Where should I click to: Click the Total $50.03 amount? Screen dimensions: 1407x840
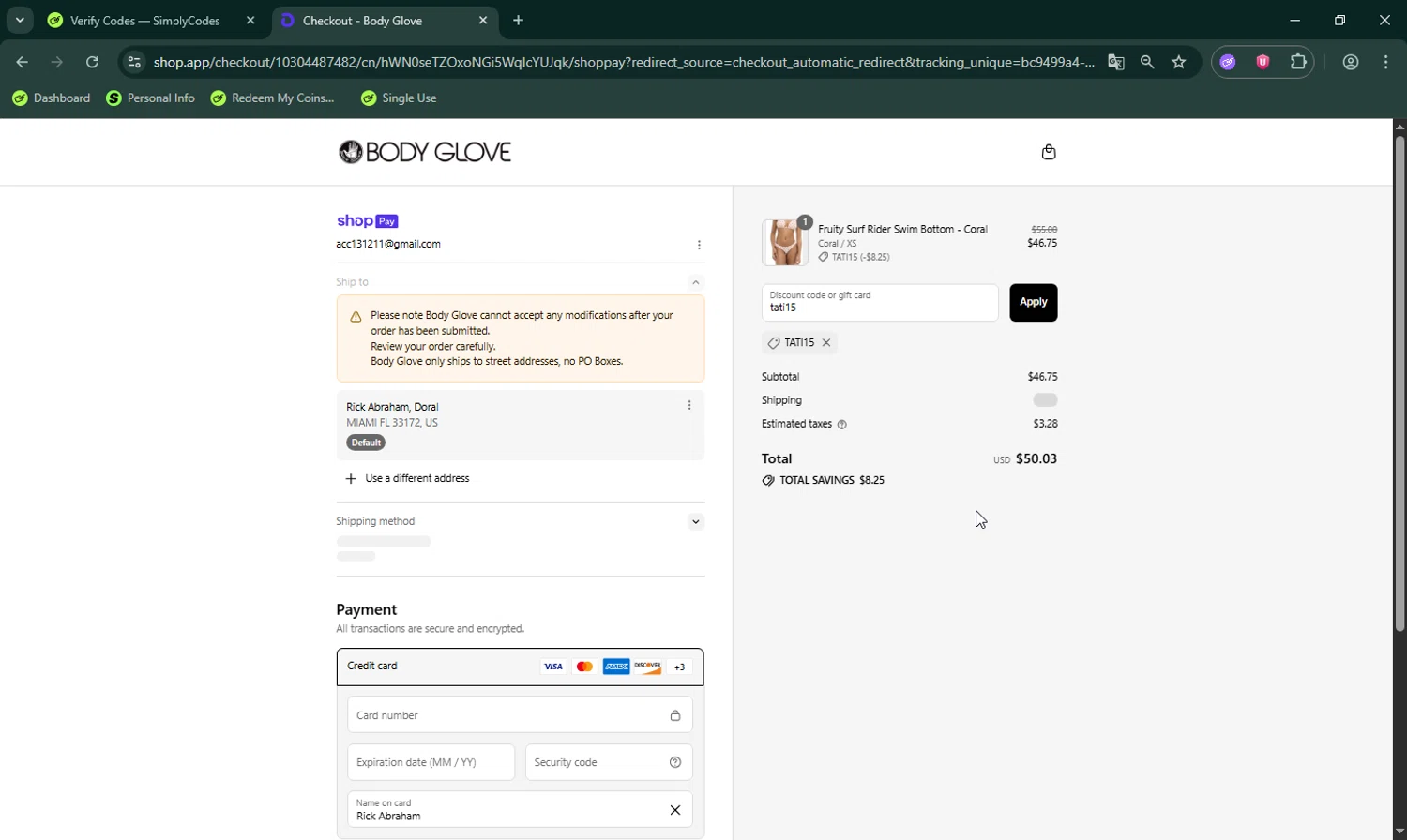[x=1036, y=458]
